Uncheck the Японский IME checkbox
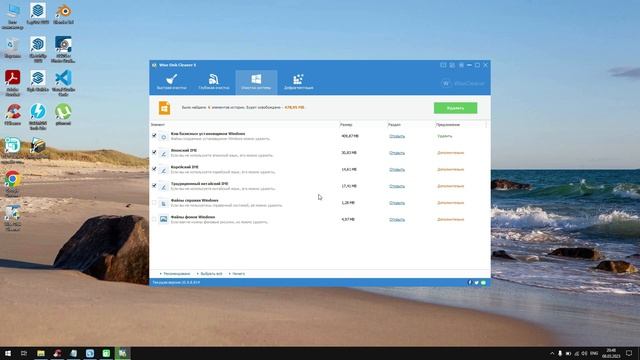The image size is (640, 360). pos(154,152)
